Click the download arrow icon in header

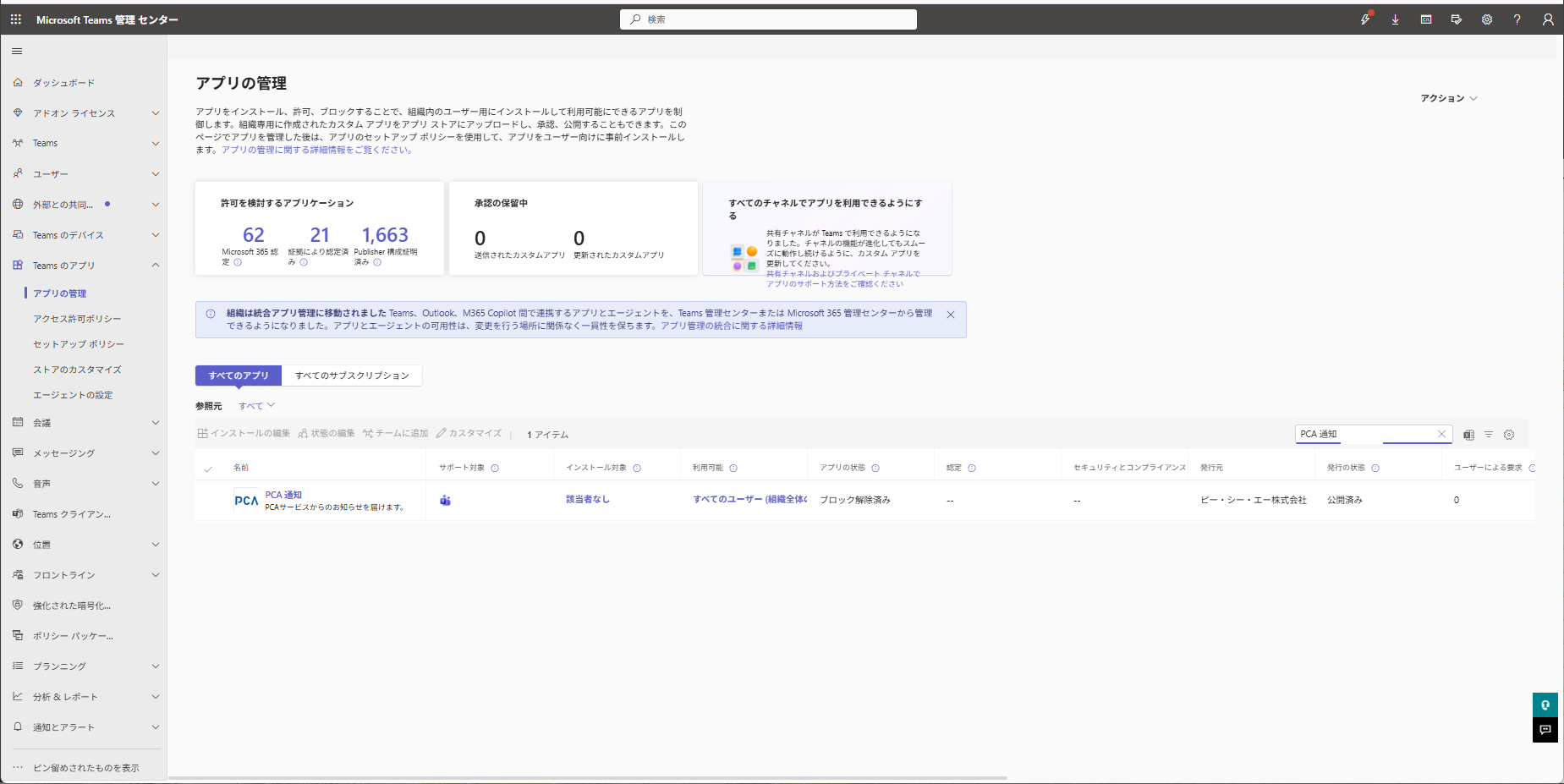[1396, 19]
